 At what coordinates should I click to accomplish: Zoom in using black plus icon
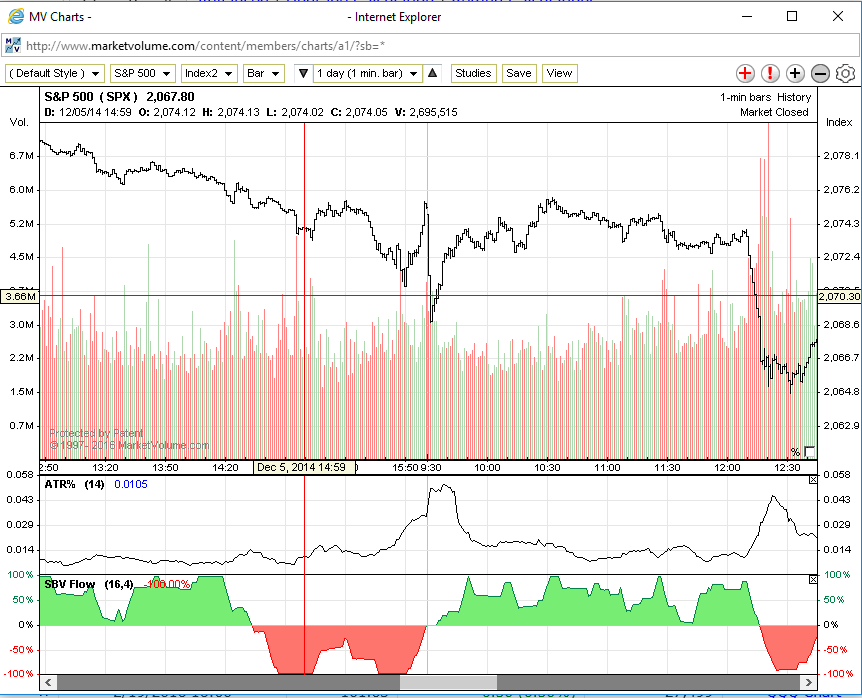[795, 73]
